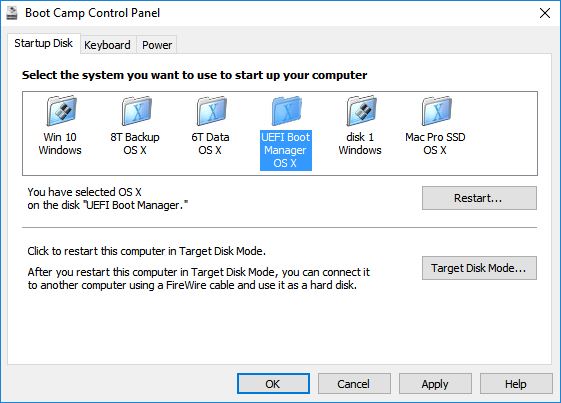This screenshot has height=403, width=561.
Task: Click the Cancel button
Action: pos(354,384)
